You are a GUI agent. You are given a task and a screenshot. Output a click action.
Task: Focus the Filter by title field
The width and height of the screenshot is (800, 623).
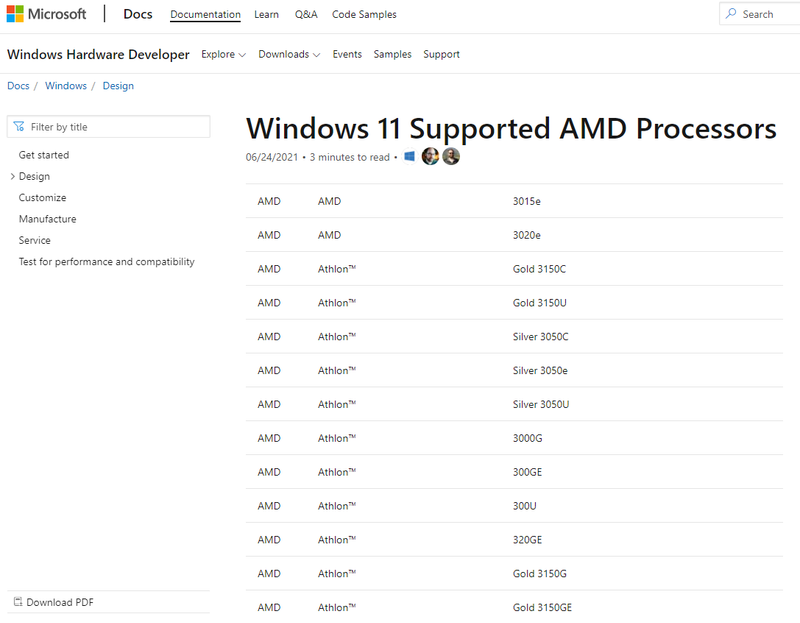[115, 127]
